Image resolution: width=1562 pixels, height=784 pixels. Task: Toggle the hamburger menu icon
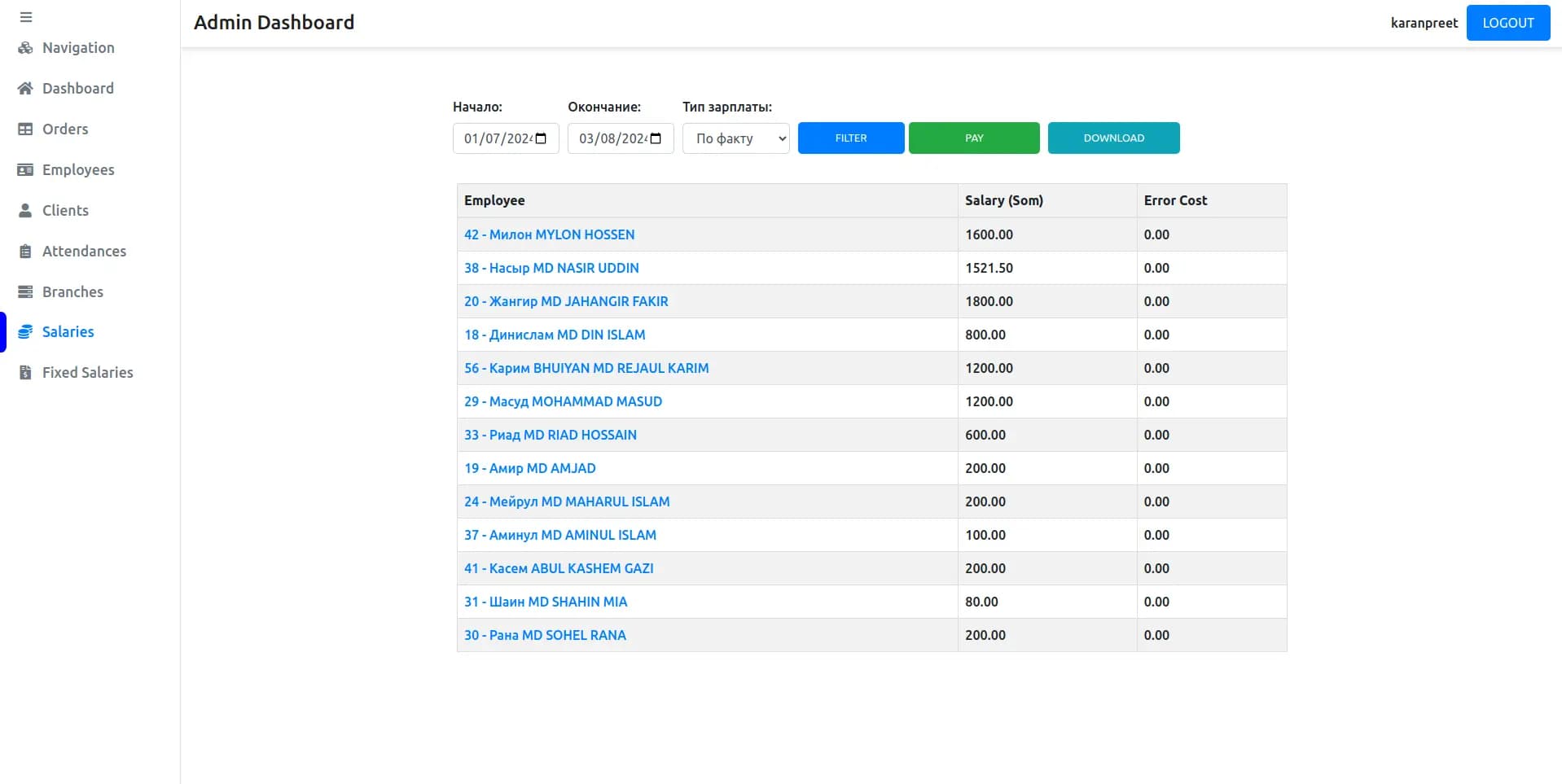(26, 17)
